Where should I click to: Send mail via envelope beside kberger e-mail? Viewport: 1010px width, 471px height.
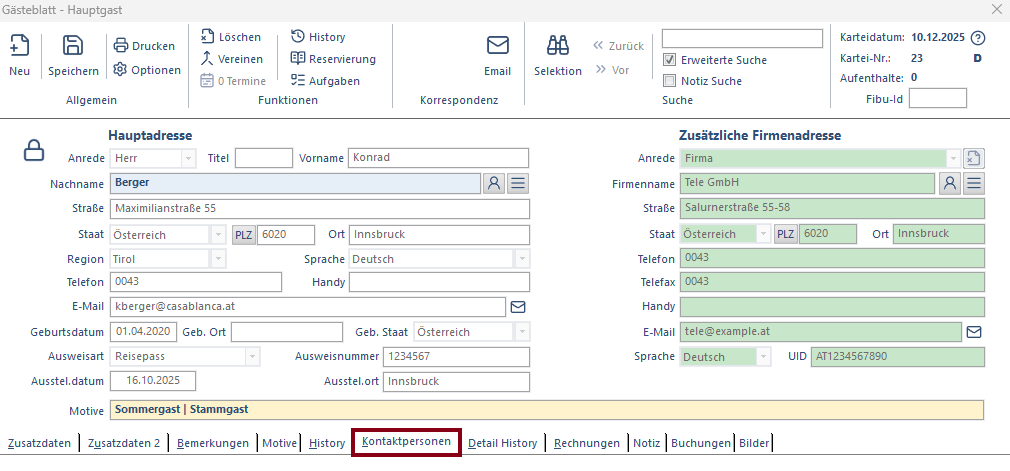point(518,307)
